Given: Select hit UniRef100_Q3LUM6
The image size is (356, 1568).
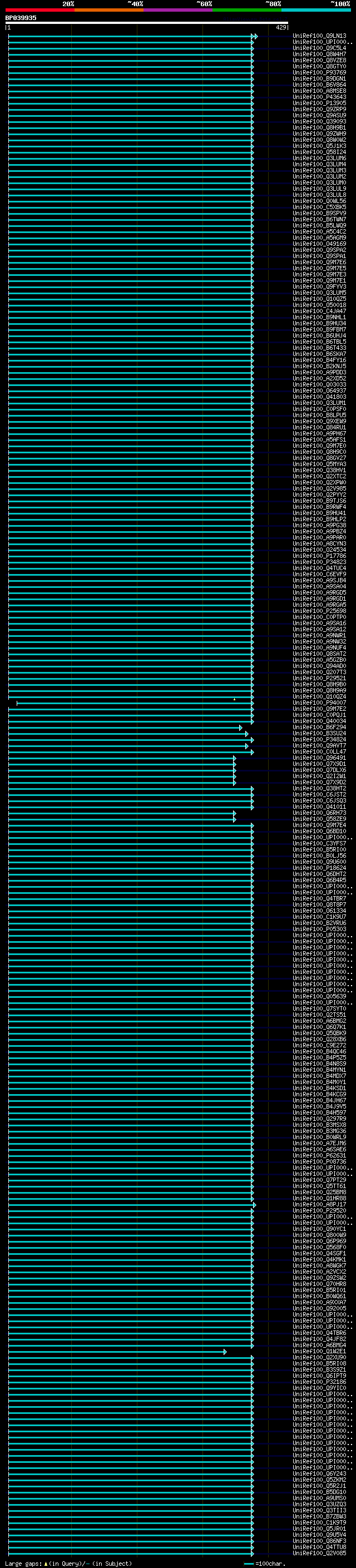Looking at the screenshot, I should (319, 159).
